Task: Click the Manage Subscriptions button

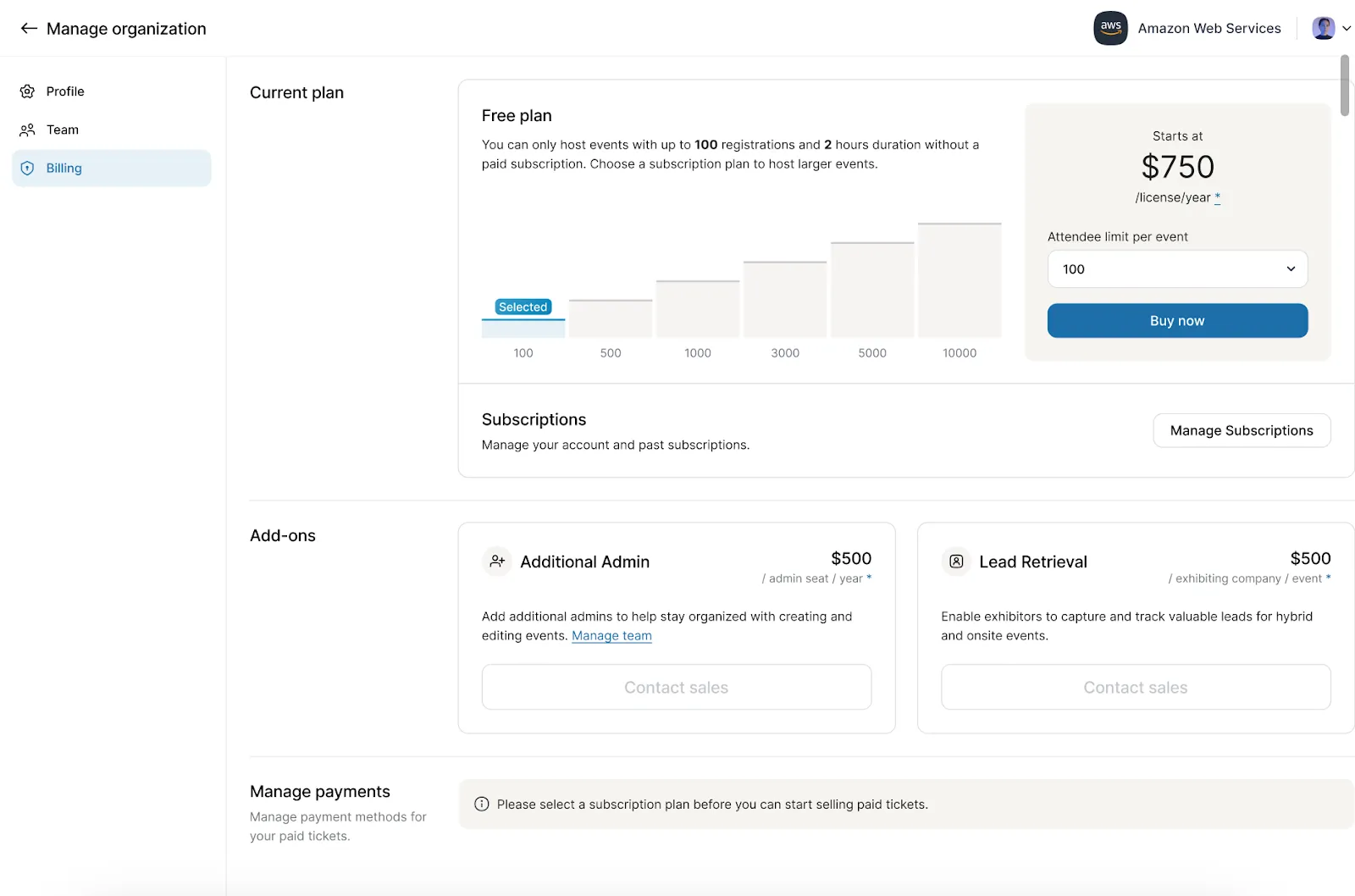Action: tap(1241, 431)
